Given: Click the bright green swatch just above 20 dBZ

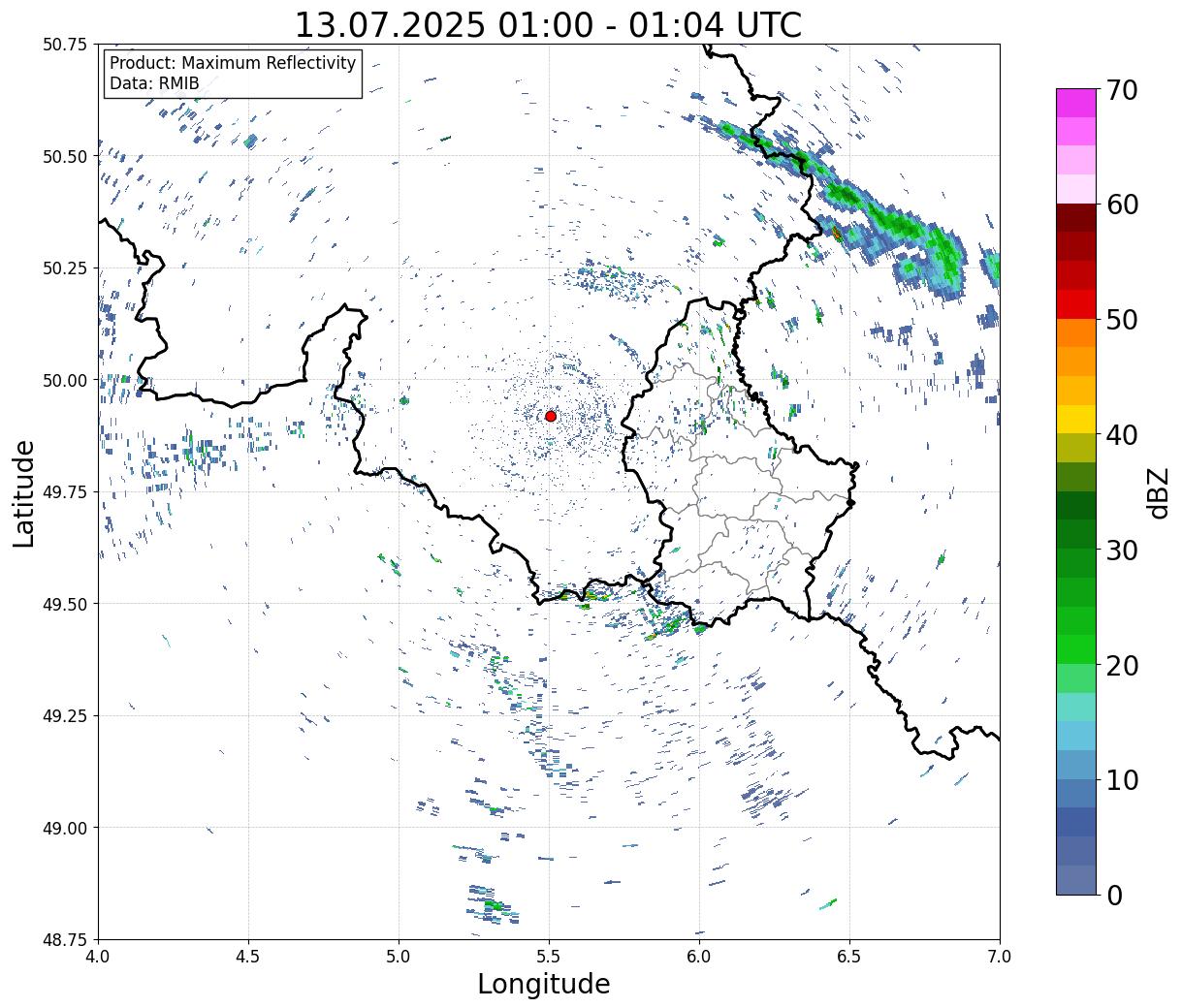Looking at the screenshot, I should click(1076, 648).
